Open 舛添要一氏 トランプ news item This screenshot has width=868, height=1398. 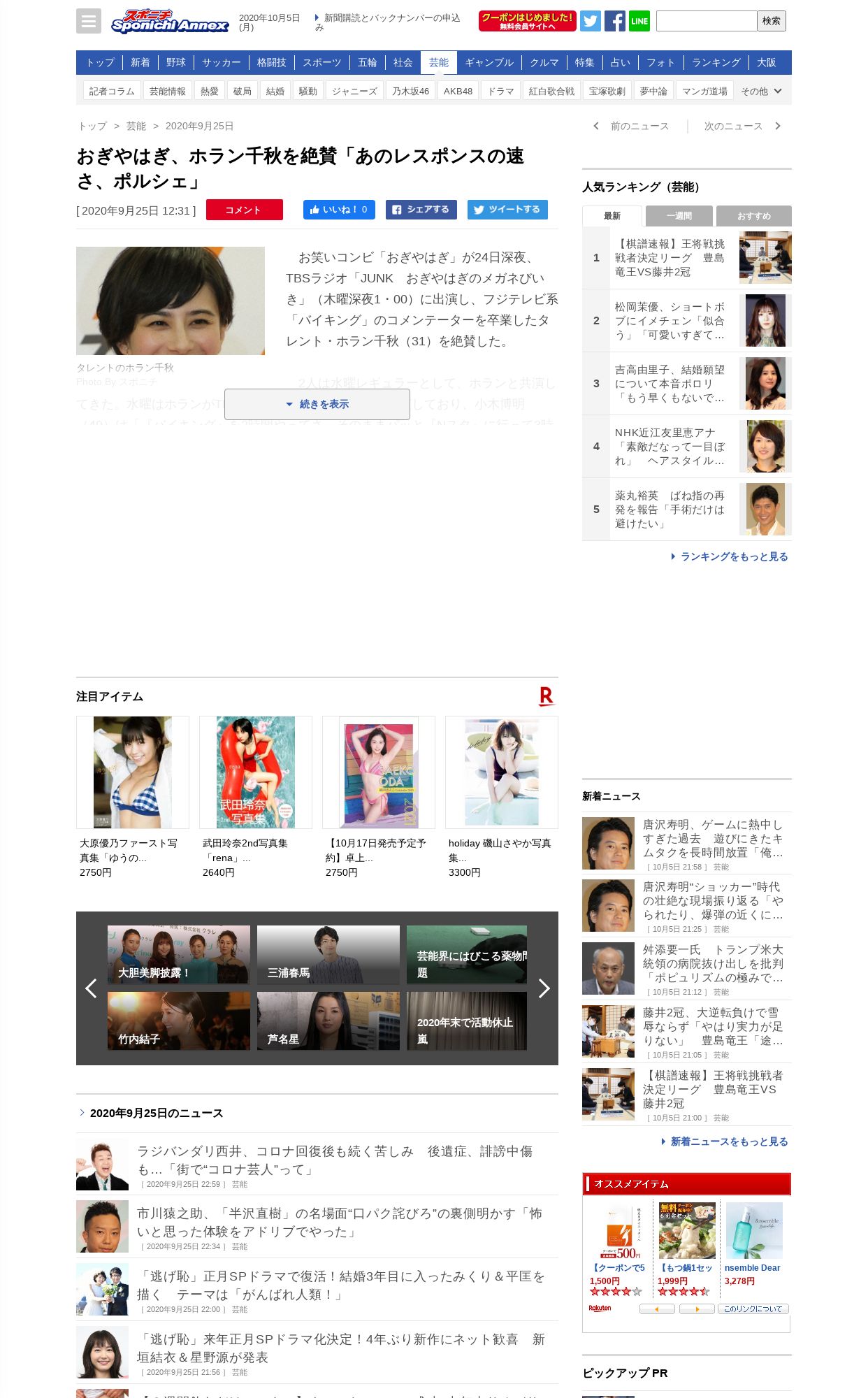[687, 969]
